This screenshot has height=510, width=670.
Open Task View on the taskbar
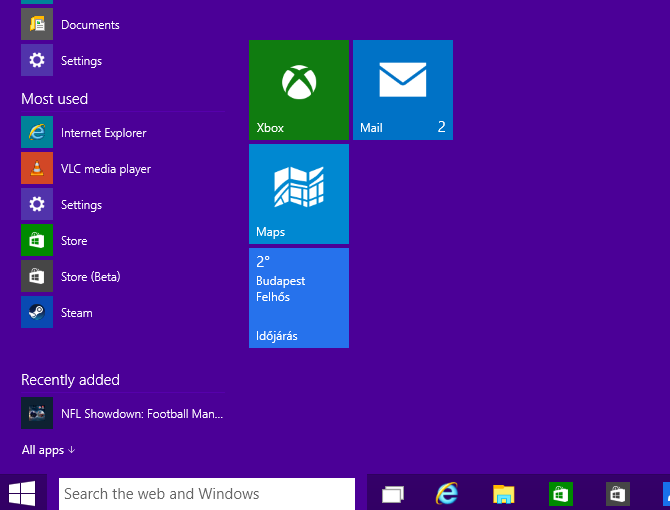pyautogui.click(x=393, y=494)
